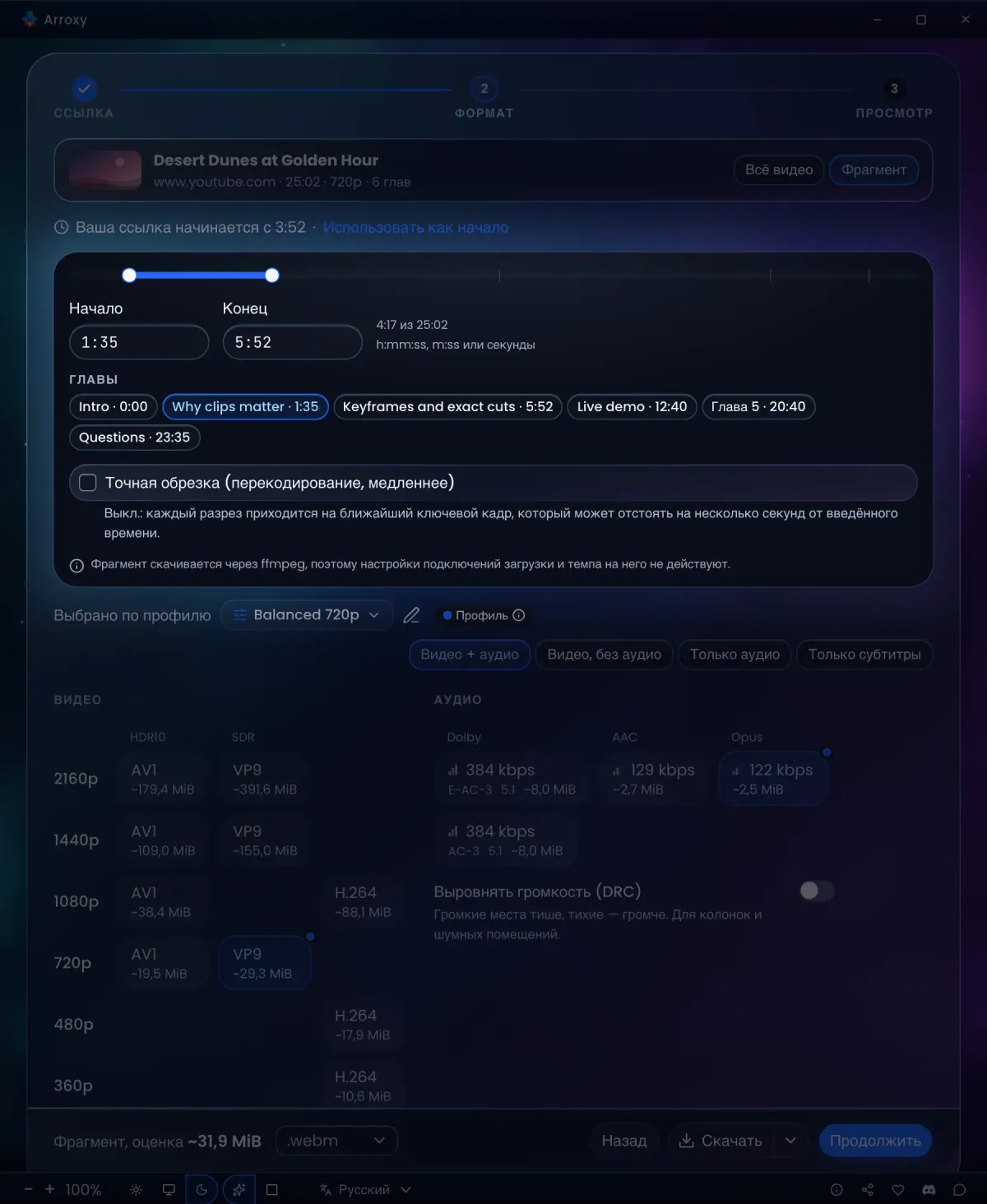Open the Balanced 720p profile dropdown
The image size is (987, 1204).
point(307,615)
